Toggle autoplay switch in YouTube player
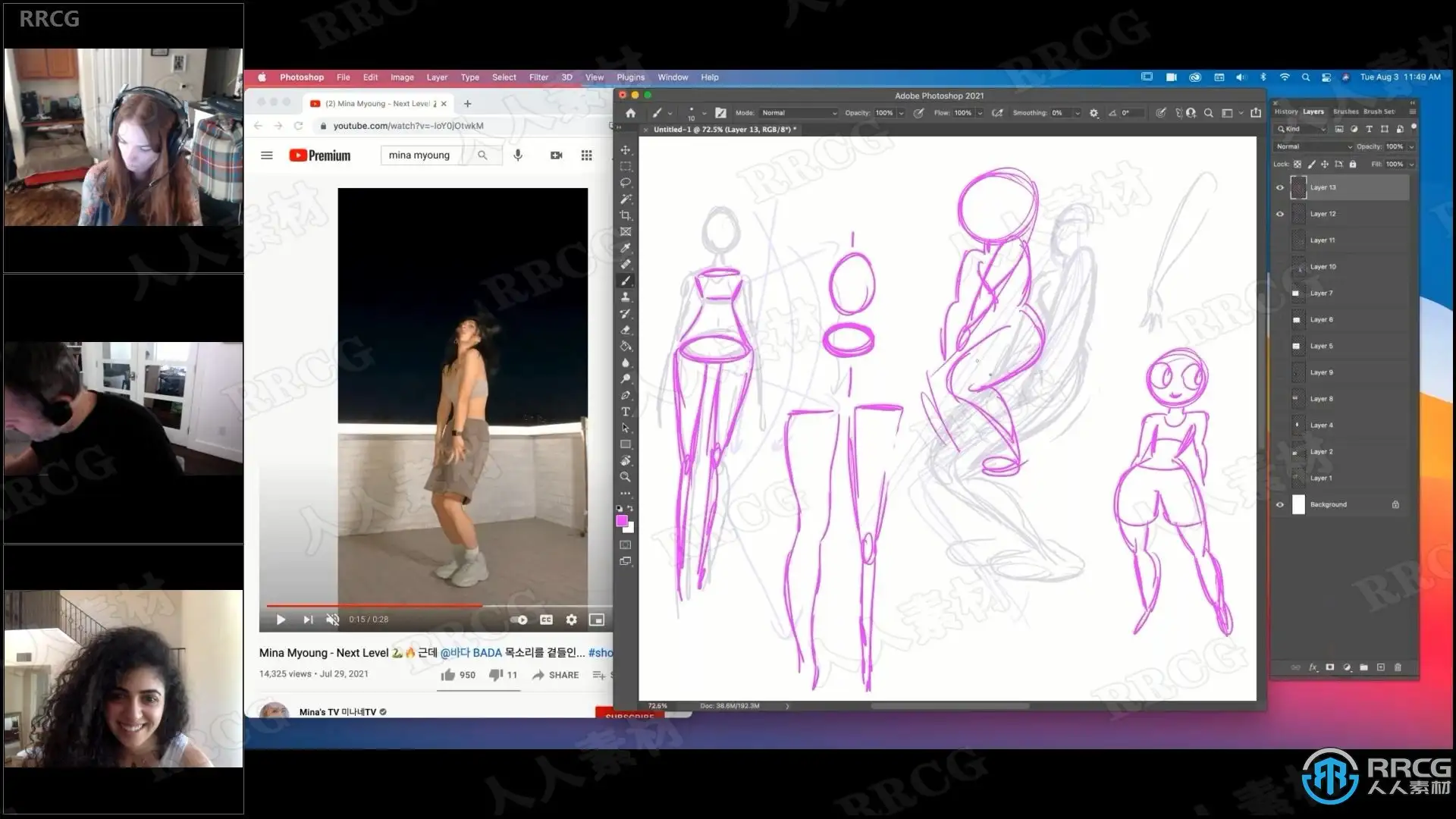Image resolution: width=1456 pixels, height=819 pixels. [x=519, y=620]
